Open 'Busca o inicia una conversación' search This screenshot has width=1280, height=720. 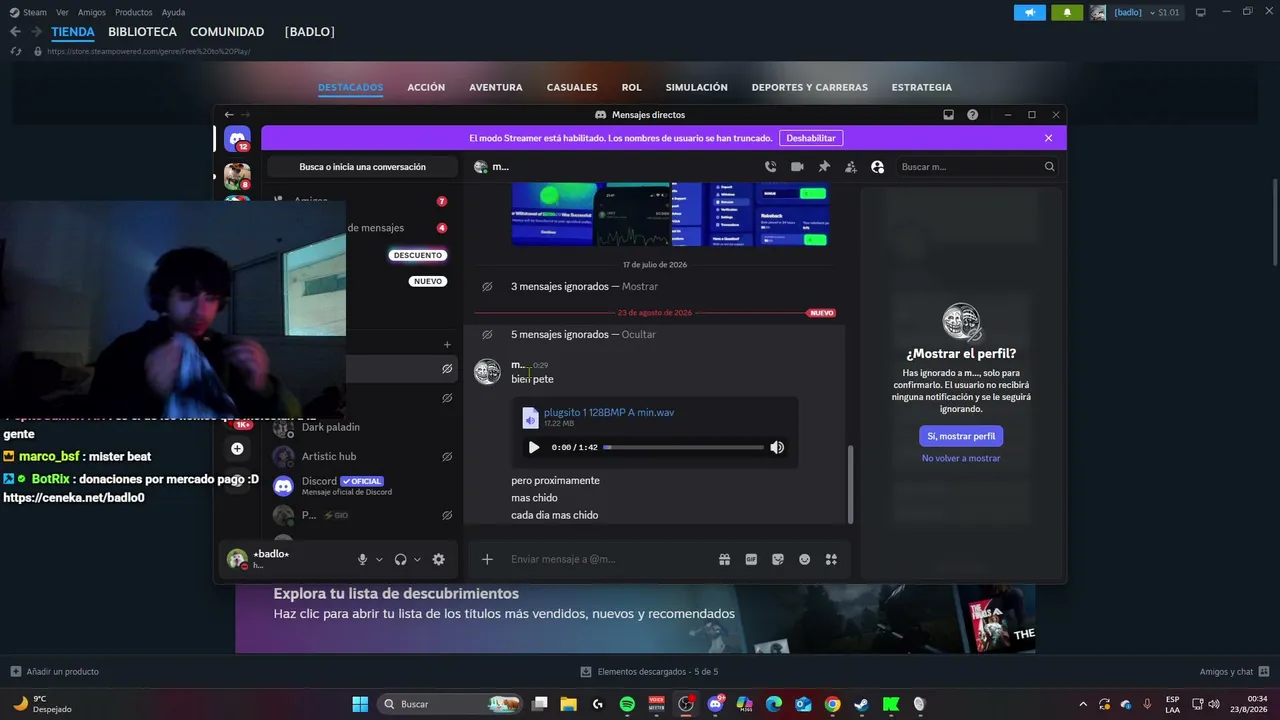point(362,167)
